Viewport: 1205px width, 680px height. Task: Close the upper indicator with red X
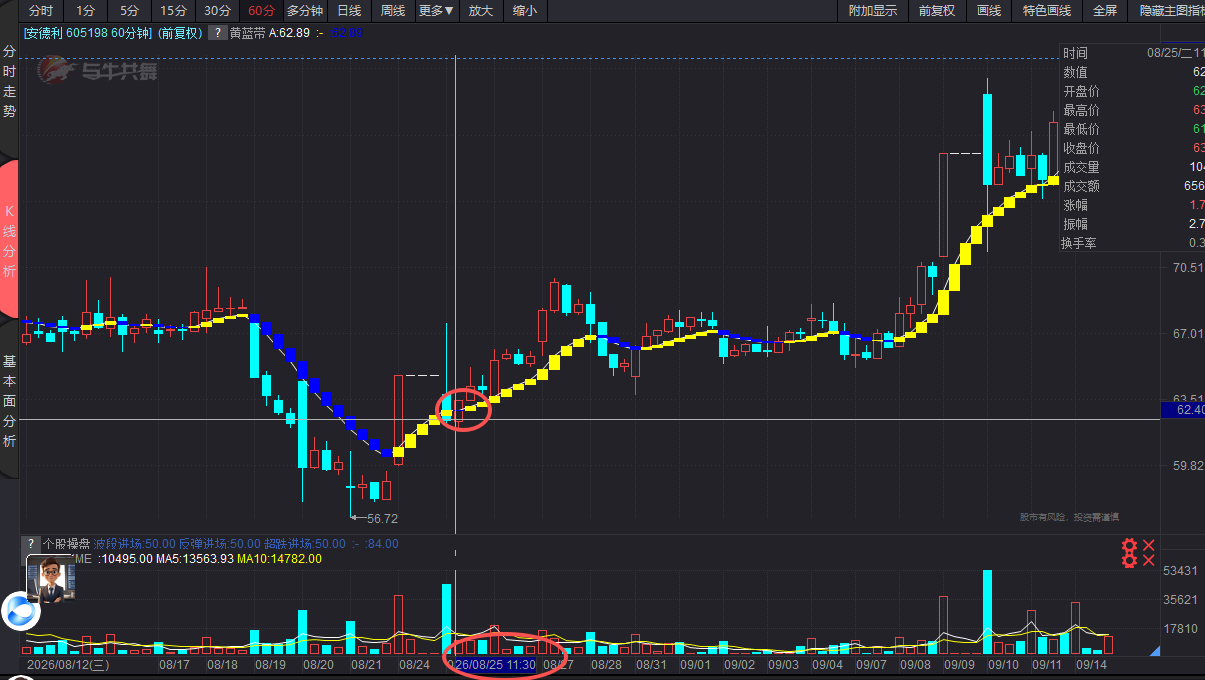pyautogui.click(x=1149, y=546)
